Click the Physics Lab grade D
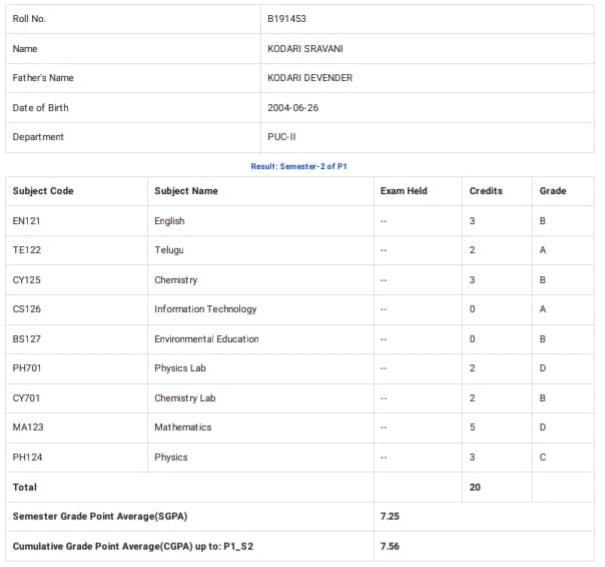This screenshot has height=567, width=605. point(542,368)
